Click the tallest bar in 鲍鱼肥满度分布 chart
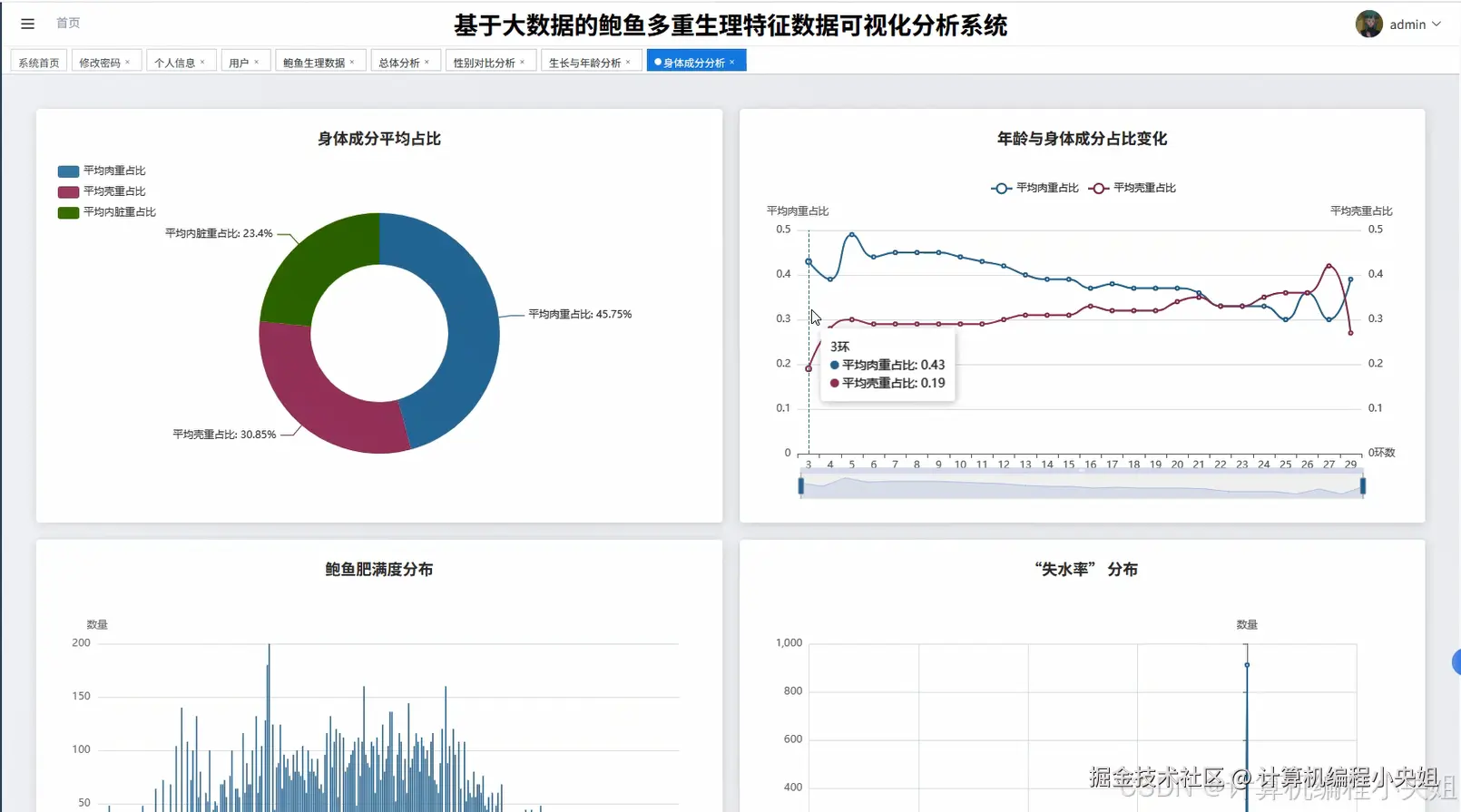The width and height of the screenshot is (1461, 812). [x=269, y=728]
